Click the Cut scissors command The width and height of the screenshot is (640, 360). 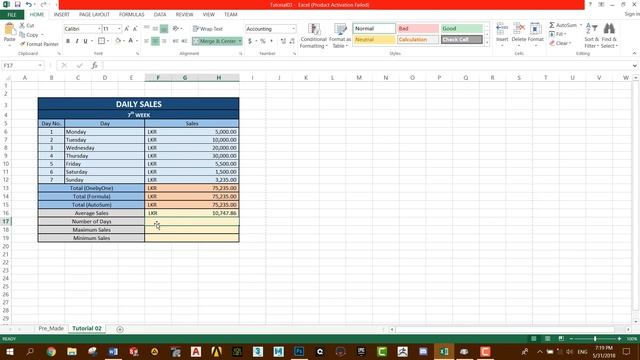pos(27,26)
